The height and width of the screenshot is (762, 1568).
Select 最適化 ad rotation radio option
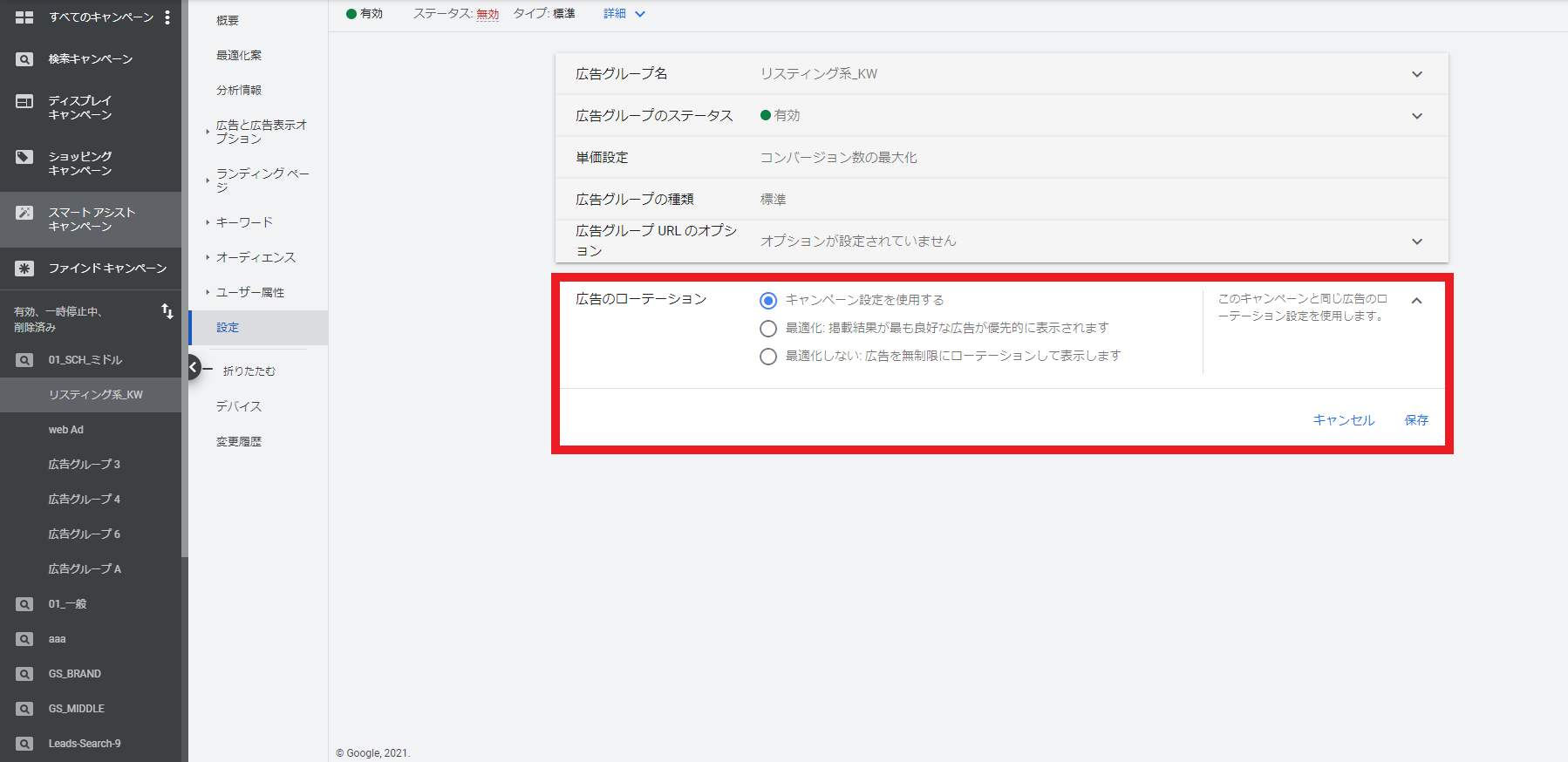point(768,329)
